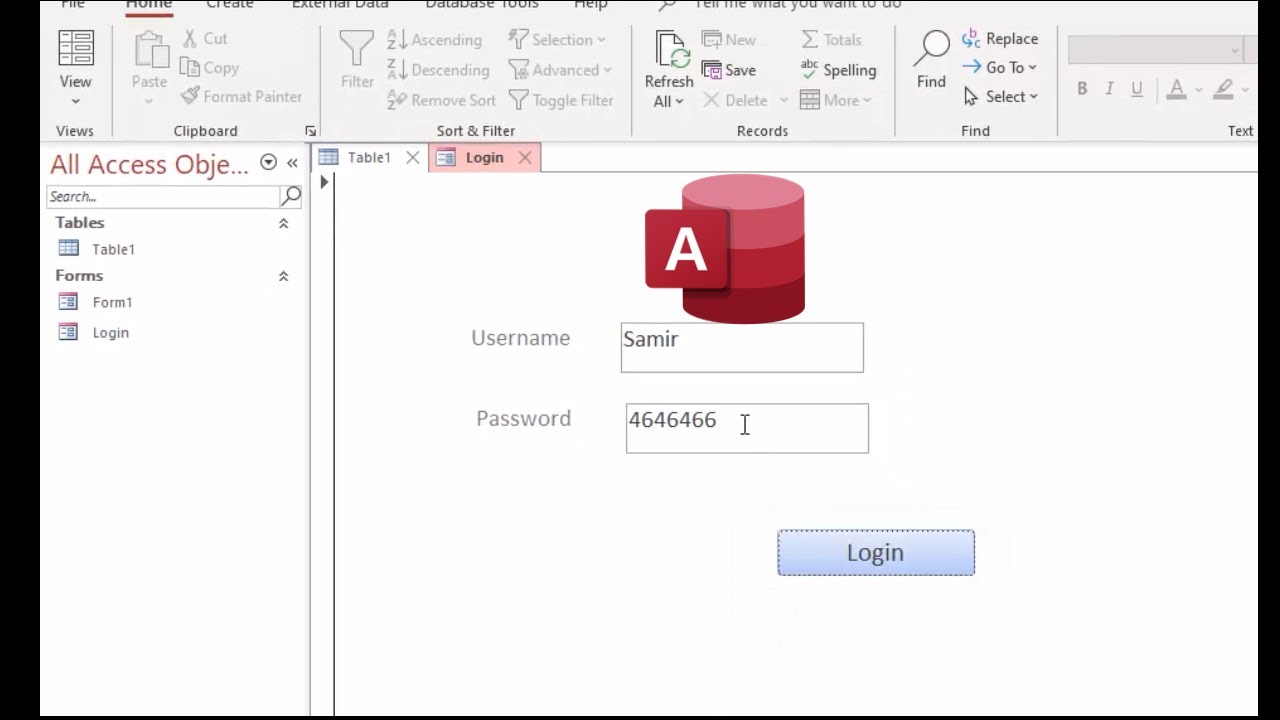Click the Password text field
The width and height of the screenshot is (1280, 720).
coord(747,428)
